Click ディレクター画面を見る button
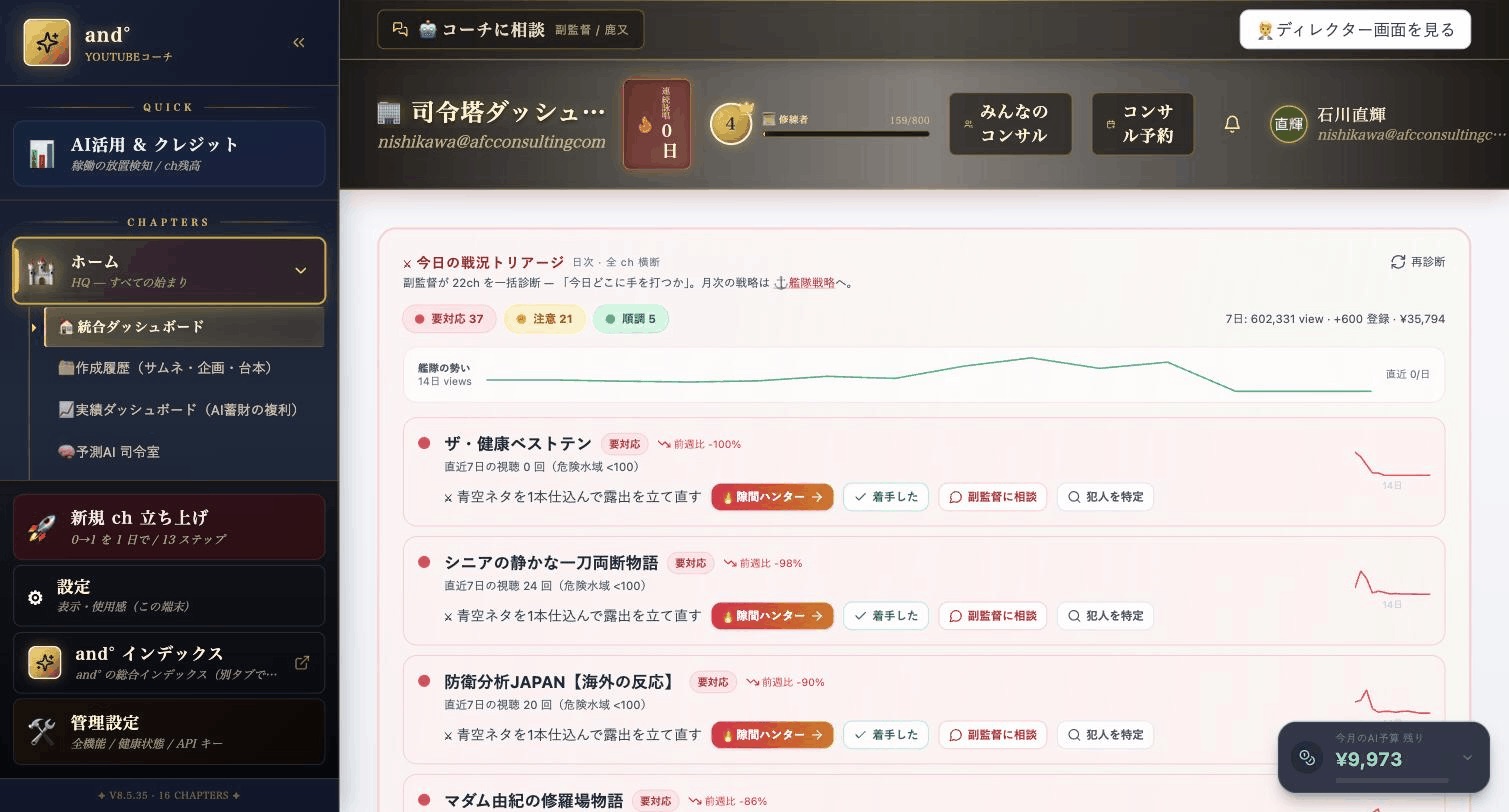Image resolution: width=1509 pixels, height=812 pixels. (x=1355, y=29)
